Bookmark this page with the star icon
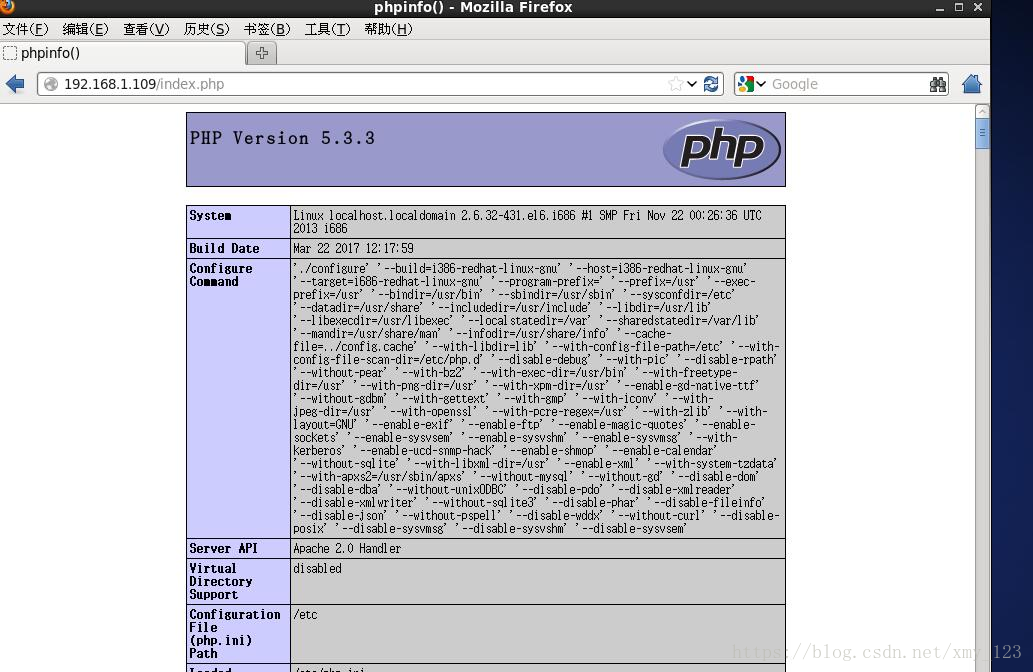The width and height of the screenshot is (1033, 672). point(675,84)
